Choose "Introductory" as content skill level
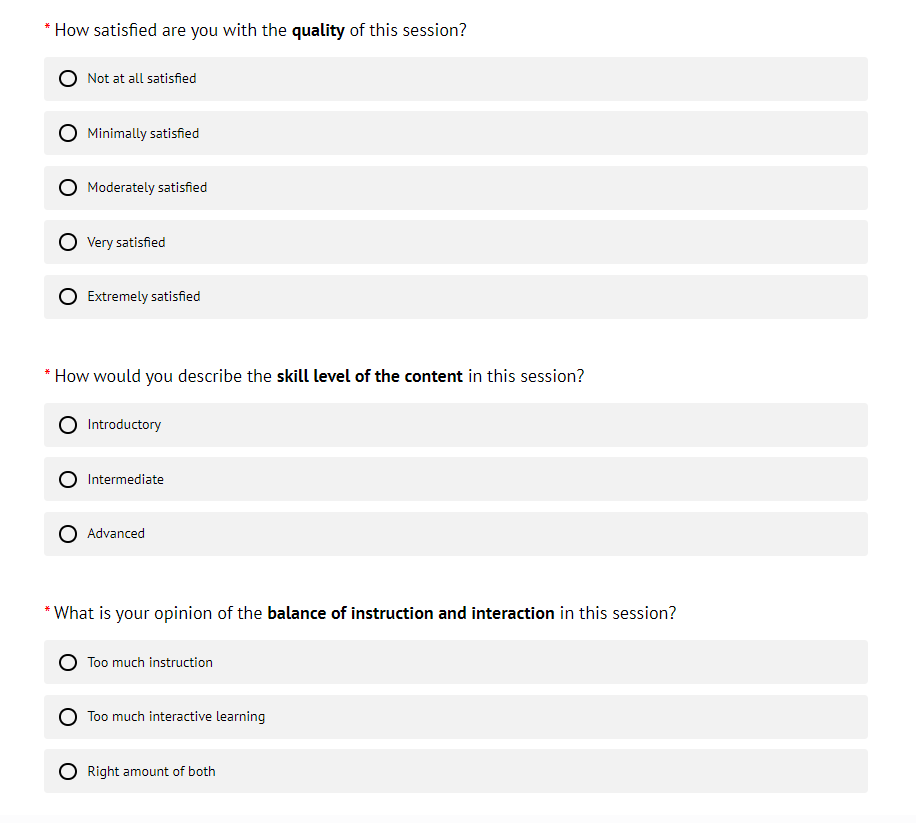This screenshot has width=916, height=823. 68,425
